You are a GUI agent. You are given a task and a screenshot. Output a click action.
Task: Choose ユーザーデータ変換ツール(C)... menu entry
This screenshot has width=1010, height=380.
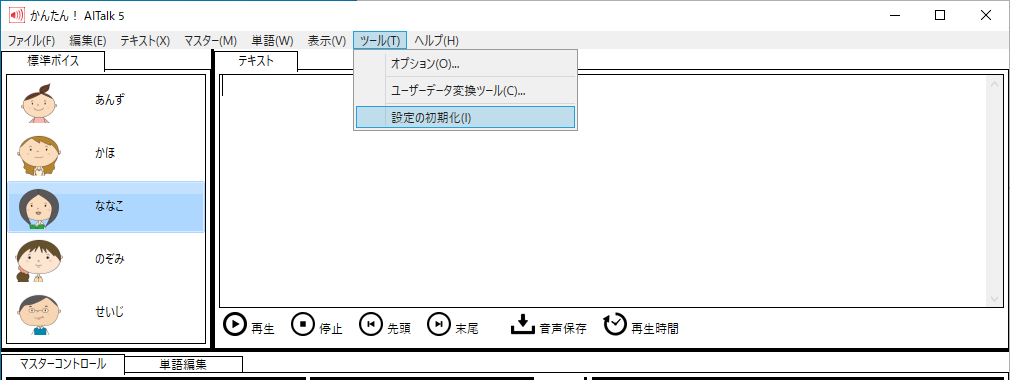tap(465, 91)
